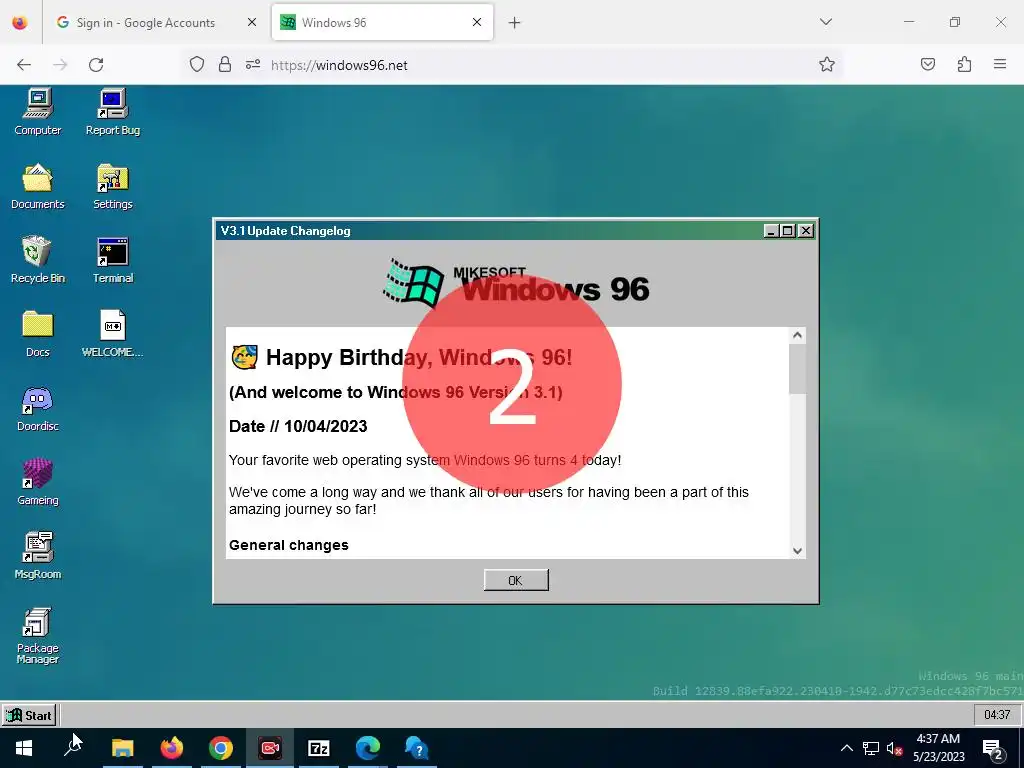Open a new browser tab
The width and height of the screenshot is (1024, 768).
pos(515,23)
